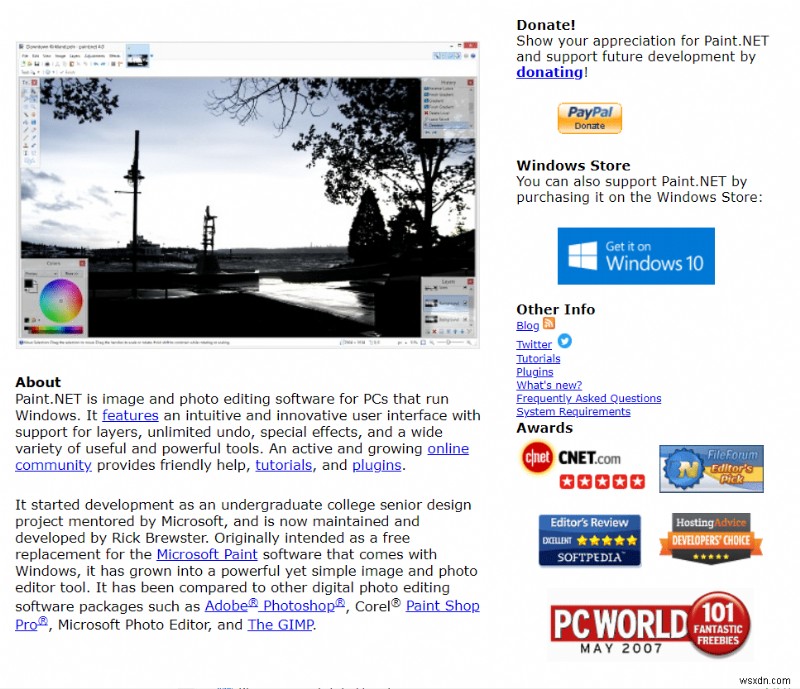This screenshot has height=689, width=800.
Task: Click the Other Info heading
Action: pyautogui.click(x=556, y=309)
